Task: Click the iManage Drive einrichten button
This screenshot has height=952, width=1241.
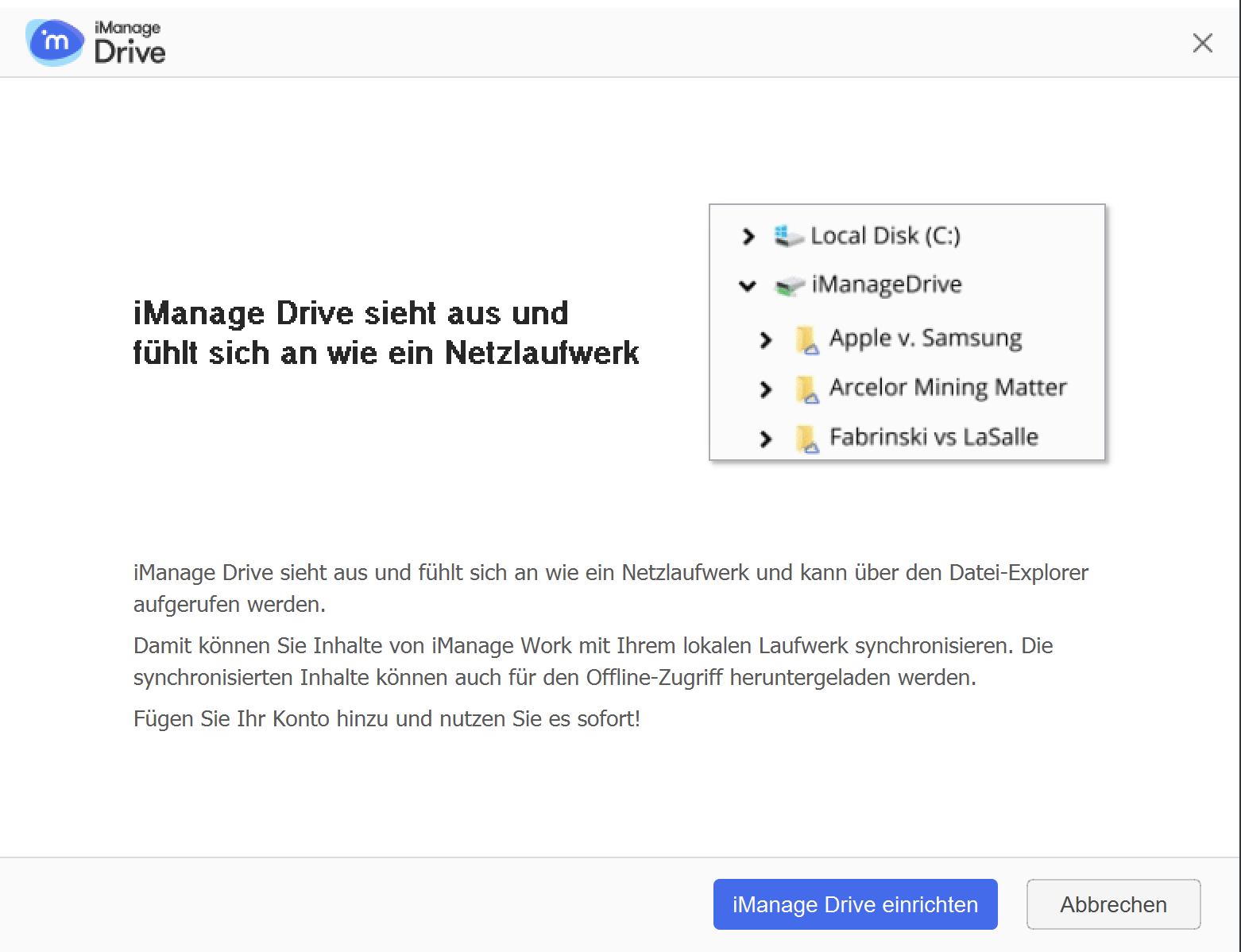Action: click(x=855, y=904)
